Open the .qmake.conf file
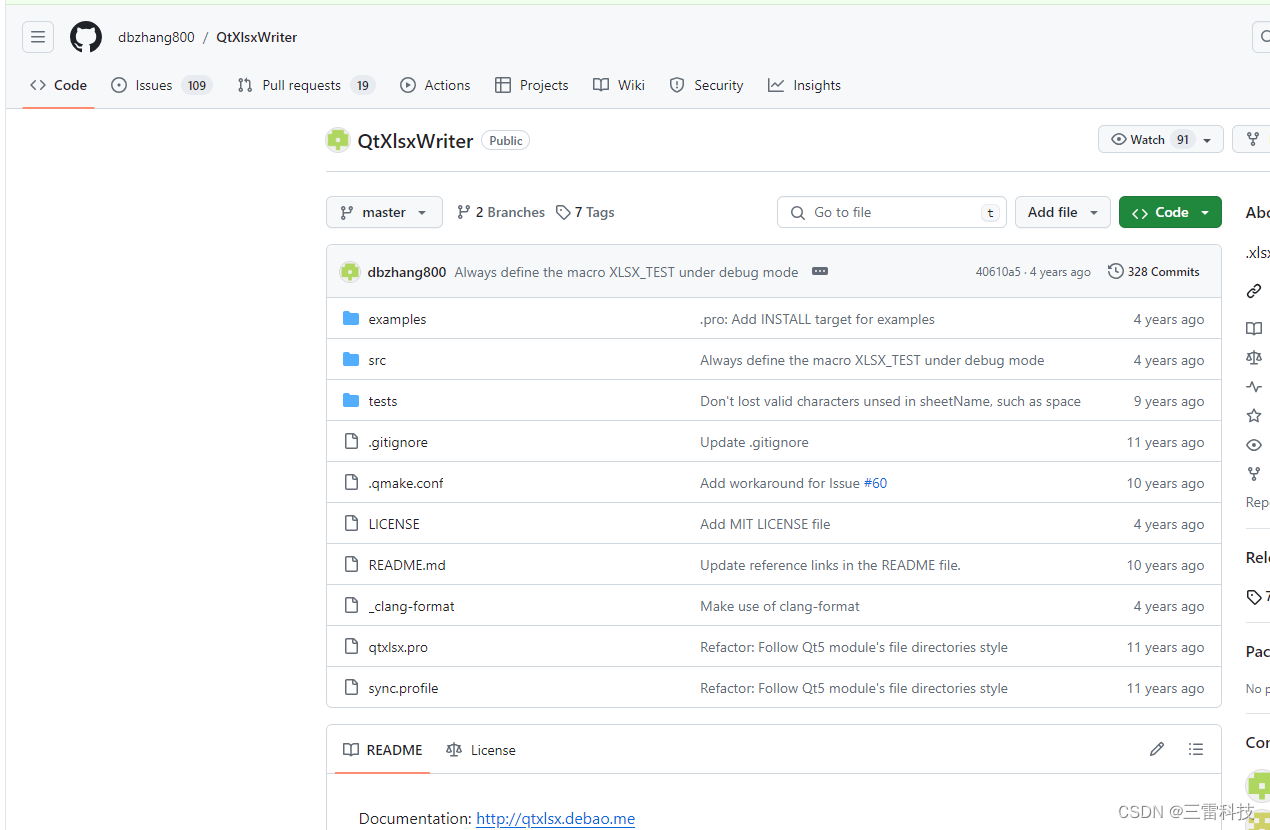The image size is (1270, 830). (406, 483)
